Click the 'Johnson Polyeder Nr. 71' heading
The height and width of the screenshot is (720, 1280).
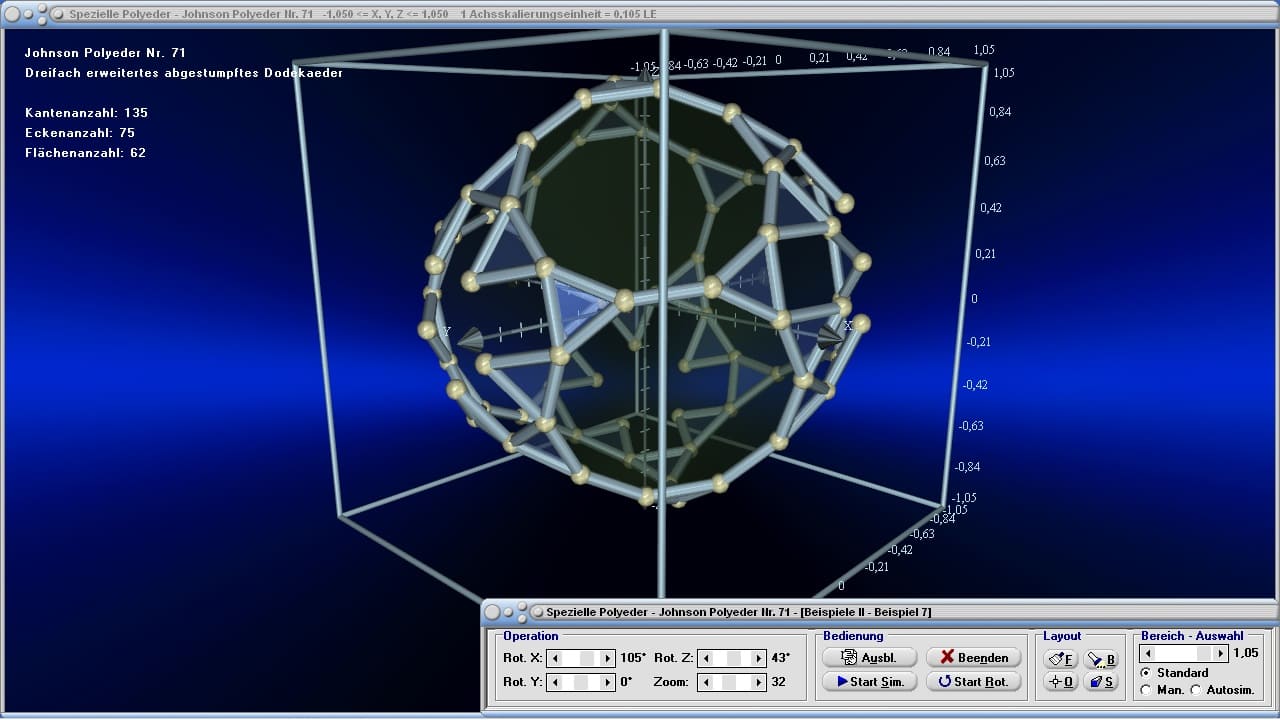click(x=105, y=53)
